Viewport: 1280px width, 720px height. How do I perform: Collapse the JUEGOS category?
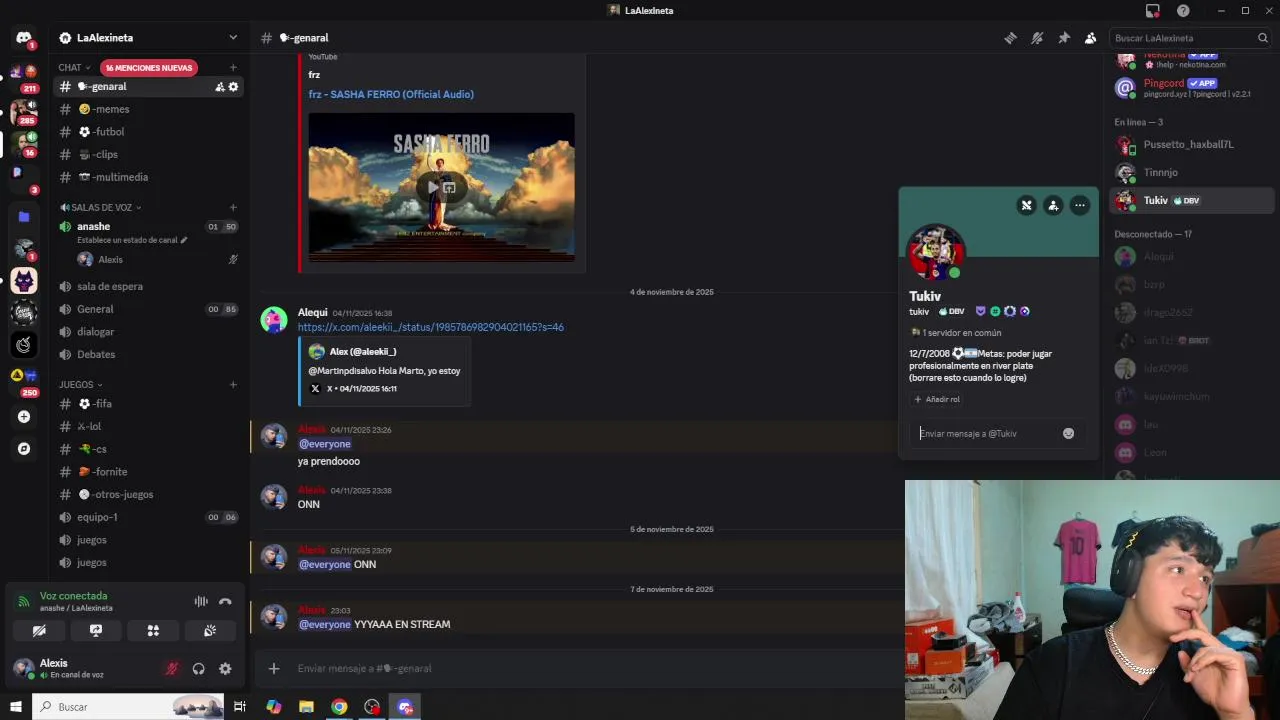[80, 385]
